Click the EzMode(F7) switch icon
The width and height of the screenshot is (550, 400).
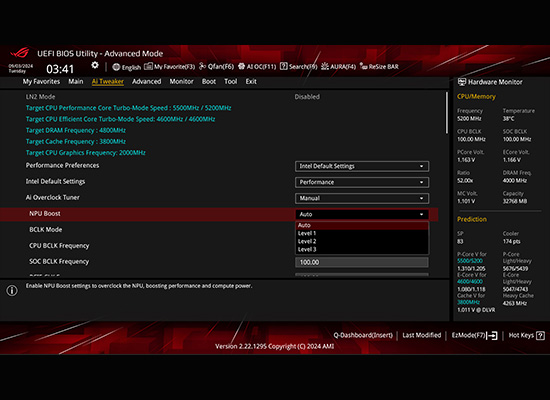coord(492,336)
